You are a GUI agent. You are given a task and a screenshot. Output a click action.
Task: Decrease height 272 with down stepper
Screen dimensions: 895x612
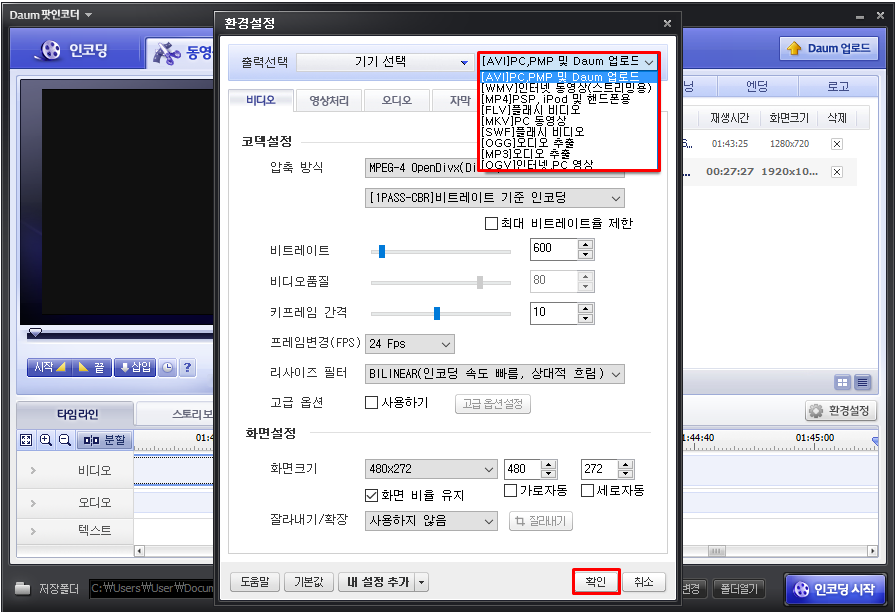[x=626, y=474]
